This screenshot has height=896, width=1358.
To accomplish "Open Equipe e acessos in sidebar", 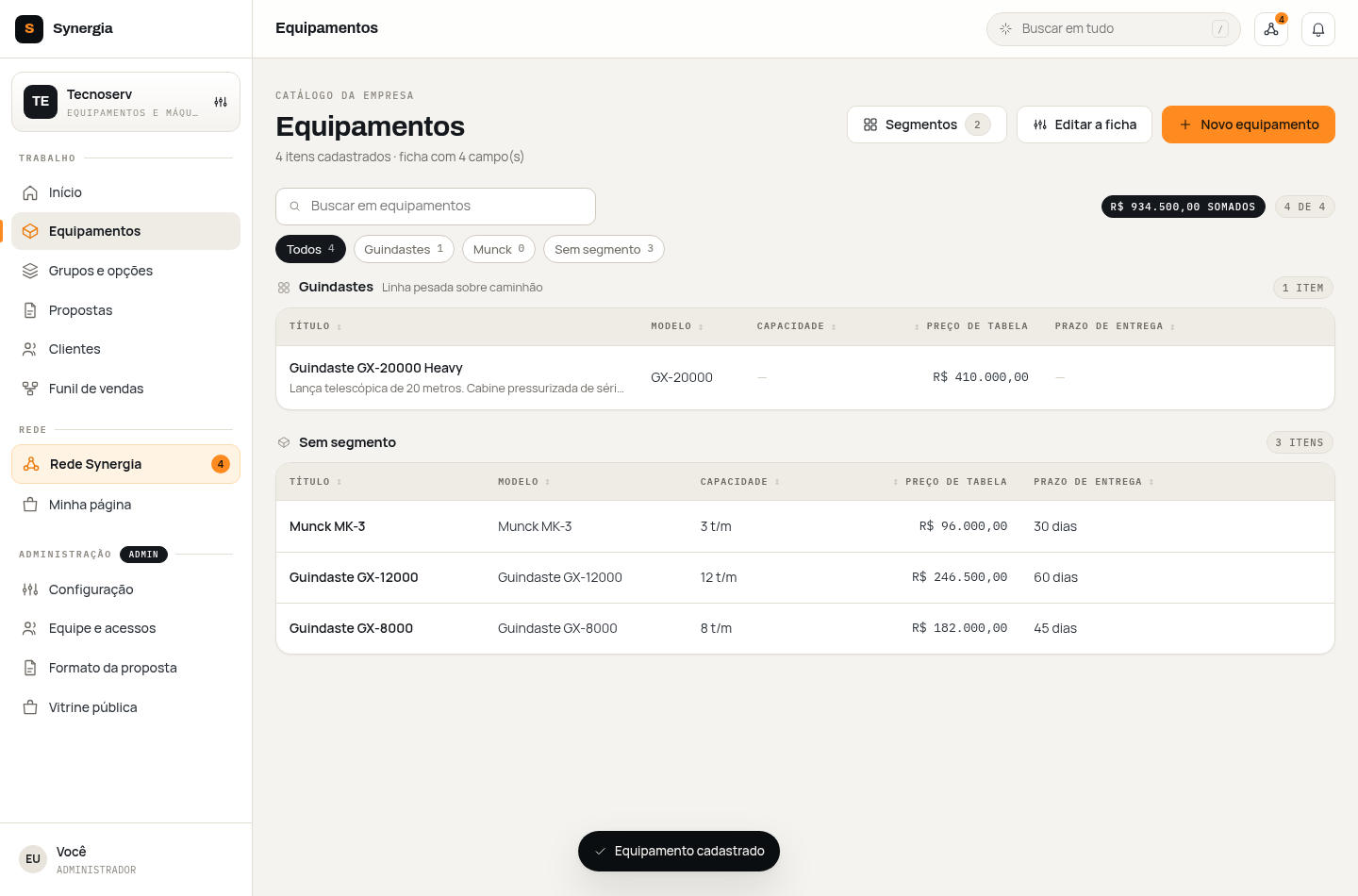I will [125, 628].
